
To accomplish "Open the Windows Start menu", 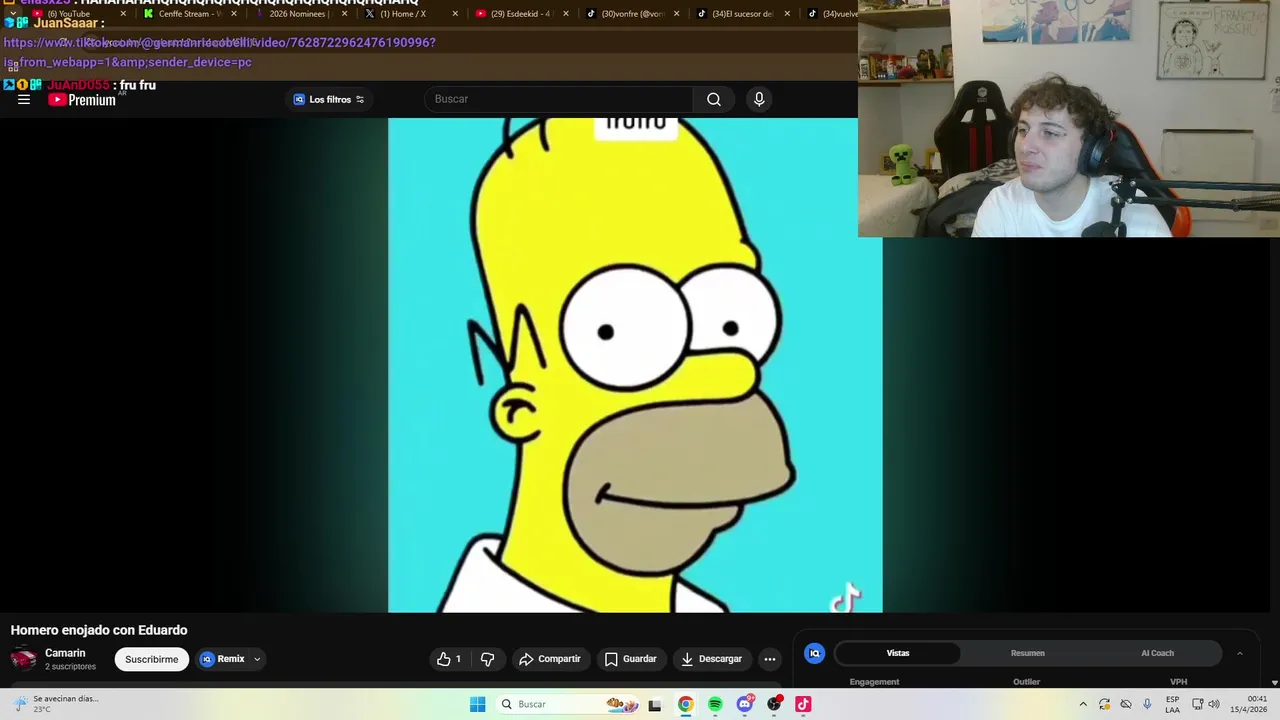I will point(478,704).
